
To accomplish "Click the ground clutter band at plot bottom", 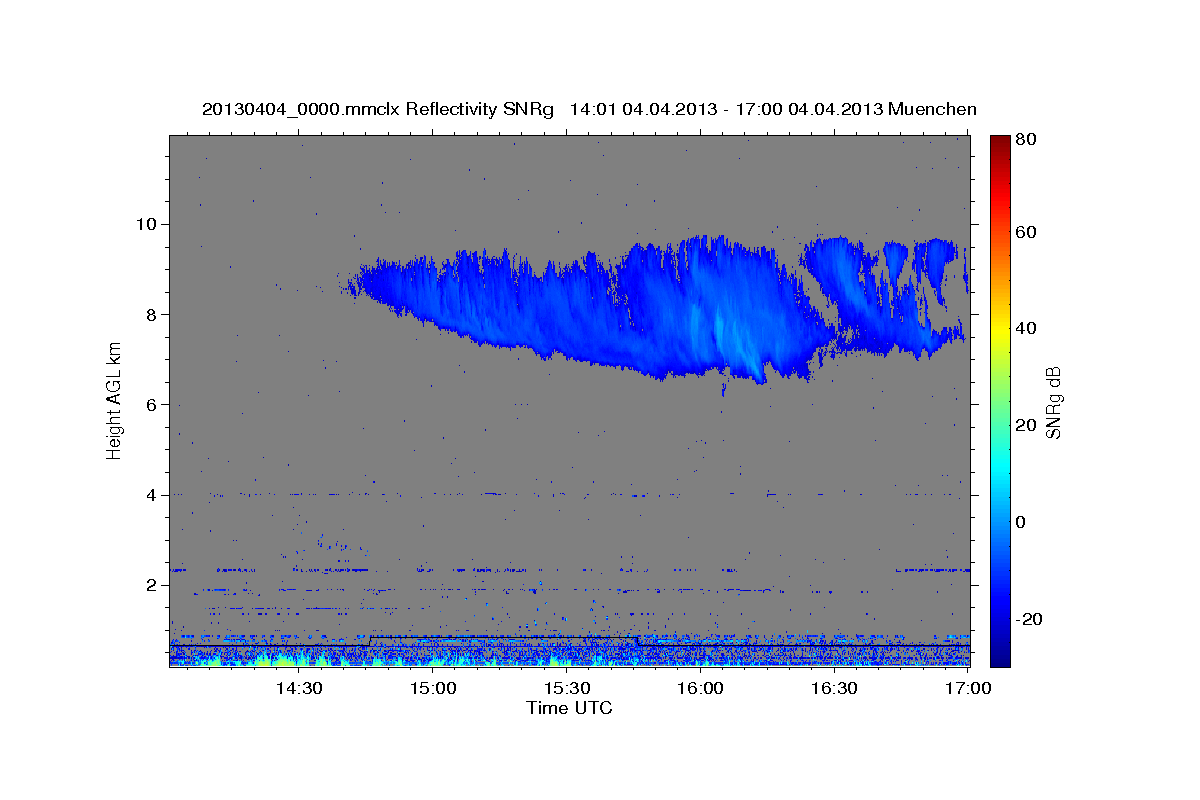I will 569,650.
